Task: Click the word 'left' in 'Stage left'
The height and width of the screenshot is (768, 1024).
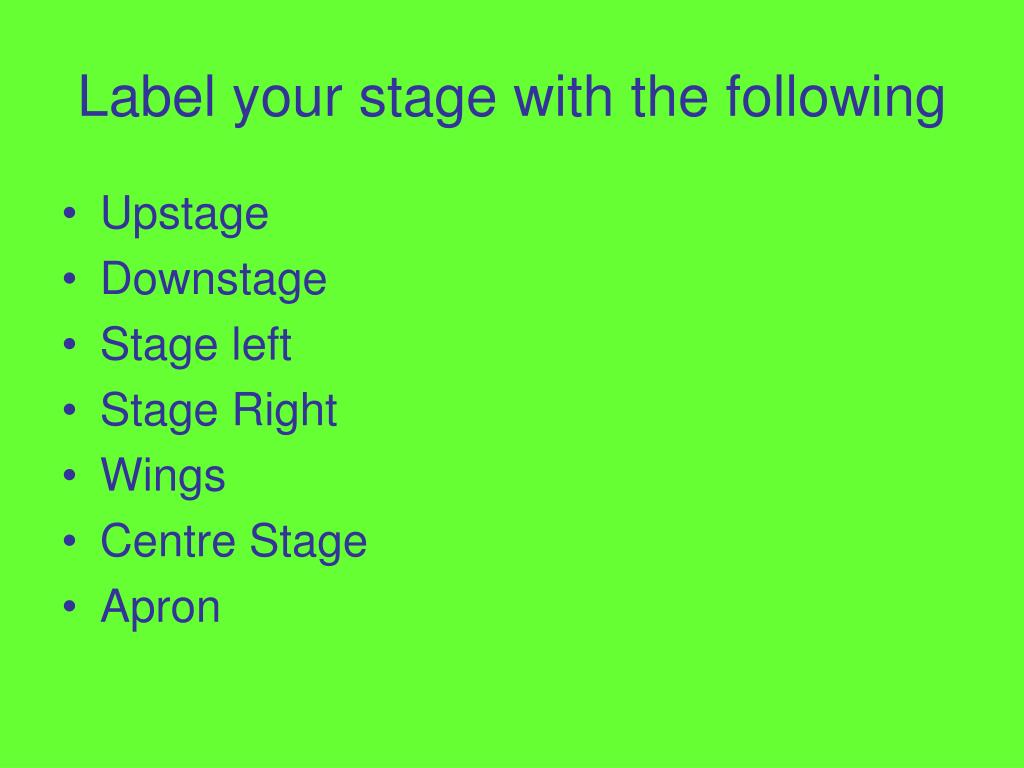Action: [x=262, y=343]
